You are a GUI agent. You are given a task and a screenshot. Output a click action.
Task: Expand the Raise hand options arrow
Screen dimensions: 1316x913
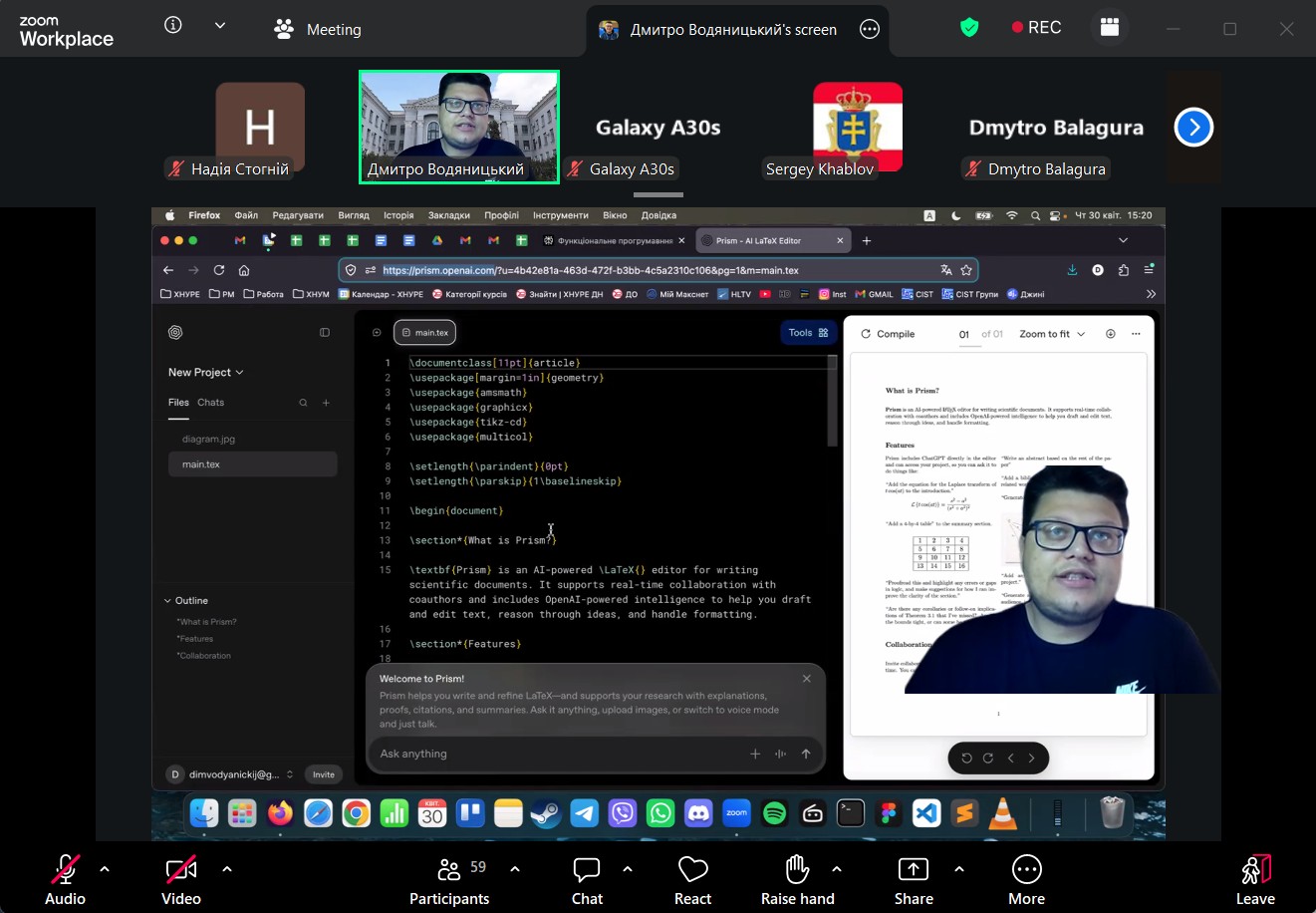(837, 869)
